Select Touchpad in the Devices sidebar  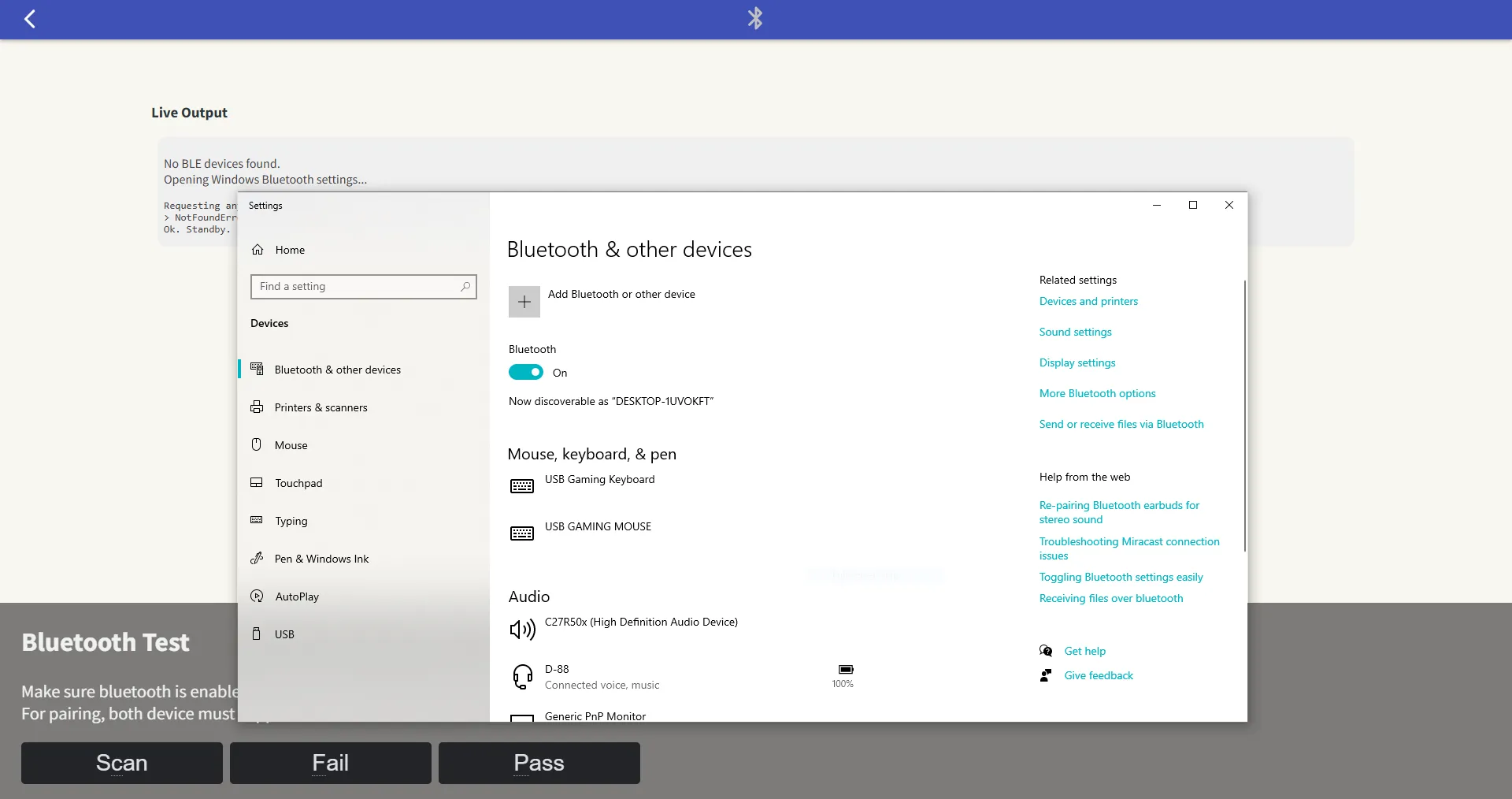(x=298, y=483)
